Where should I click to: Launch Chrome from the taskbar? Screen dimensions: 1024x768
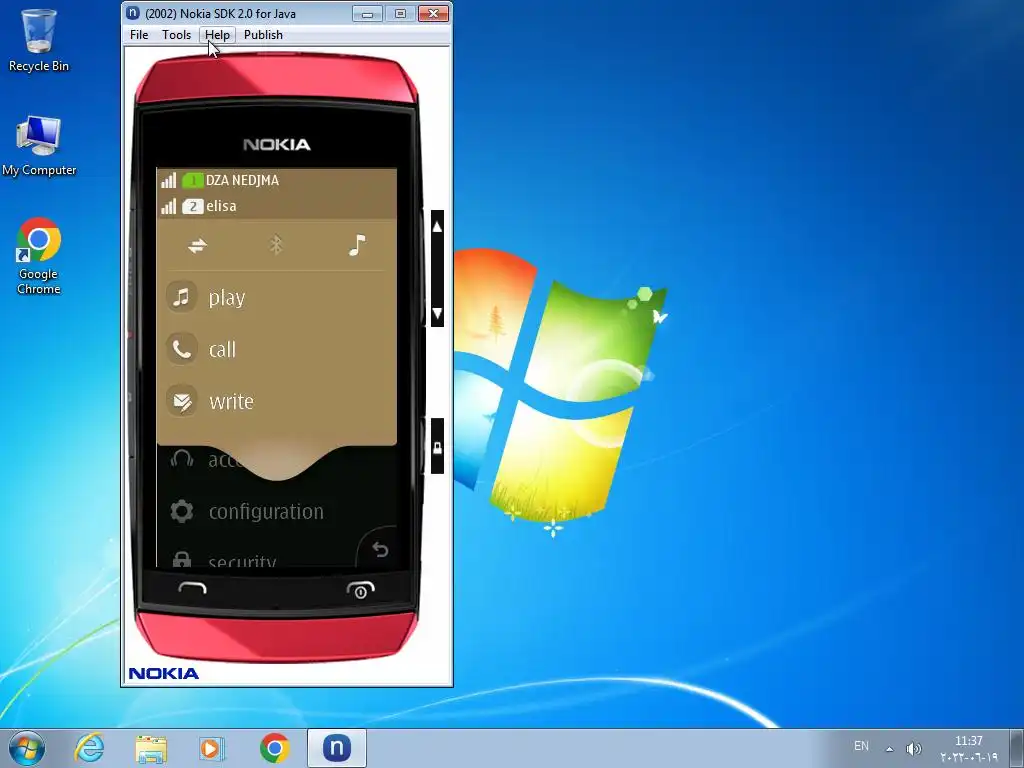click(x=274, y=748)
